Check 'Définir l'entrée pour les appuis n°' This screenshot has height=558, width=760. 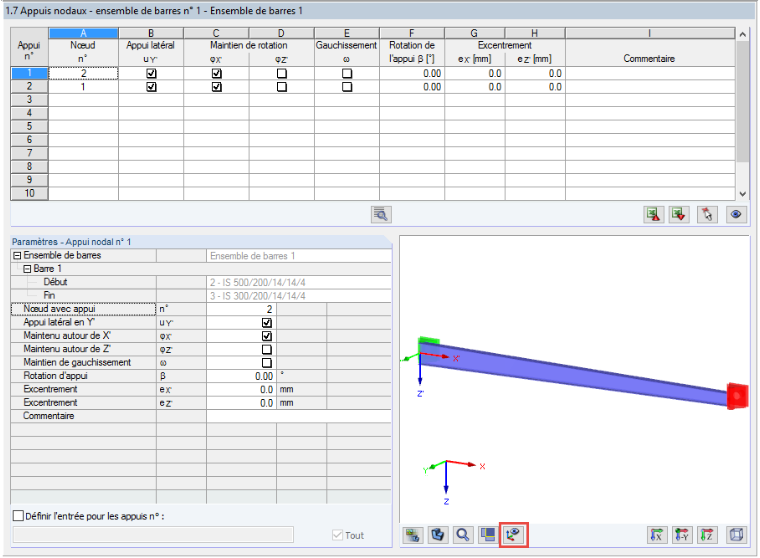[18, 515]
